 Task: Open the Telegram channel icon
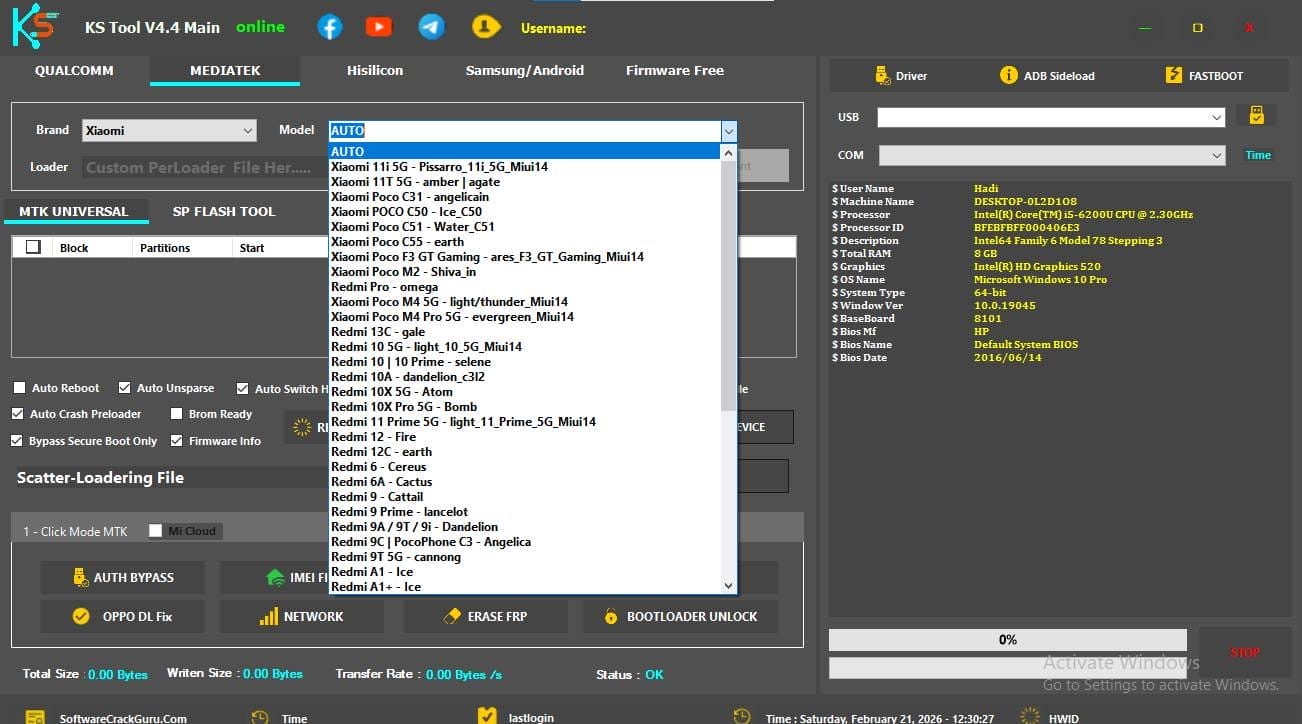coord(431,26)
